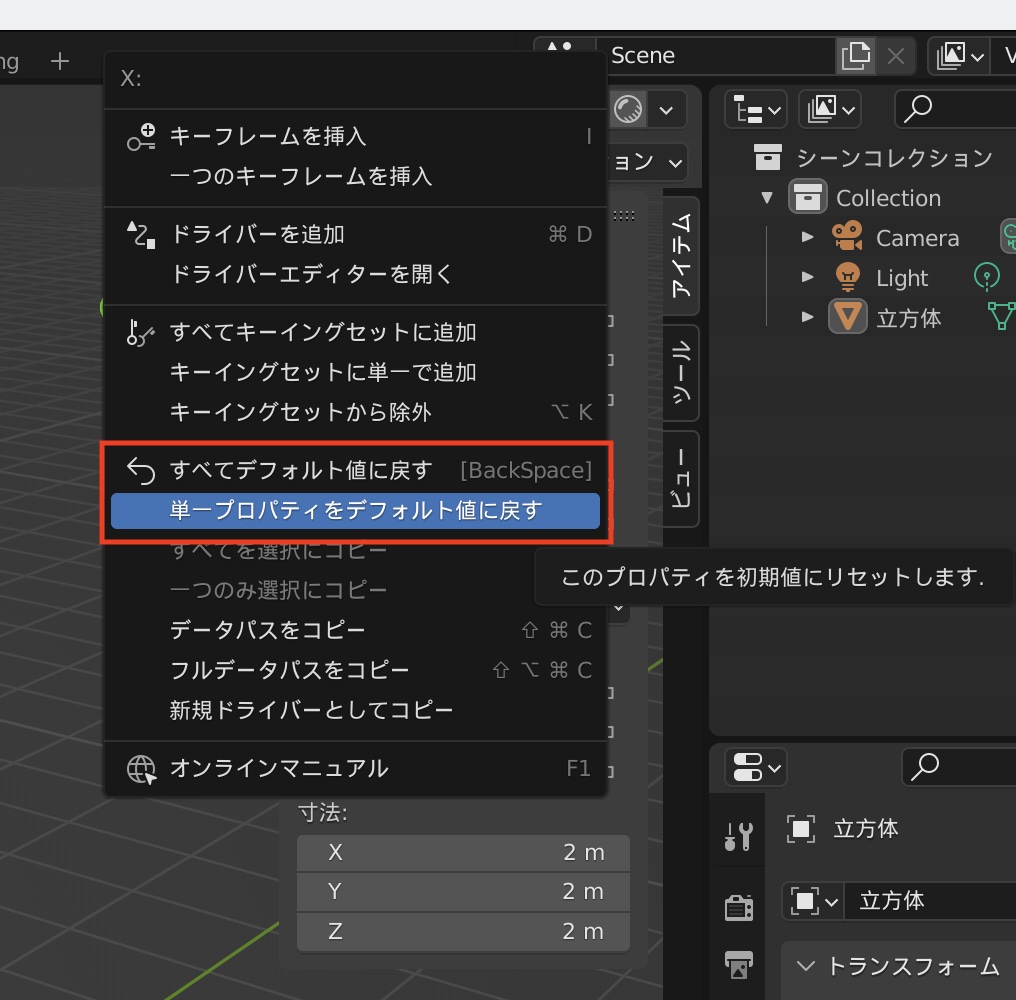Click オンラインマニュアル menu entry
The image size is (1016, 1000).
point(279,768)
